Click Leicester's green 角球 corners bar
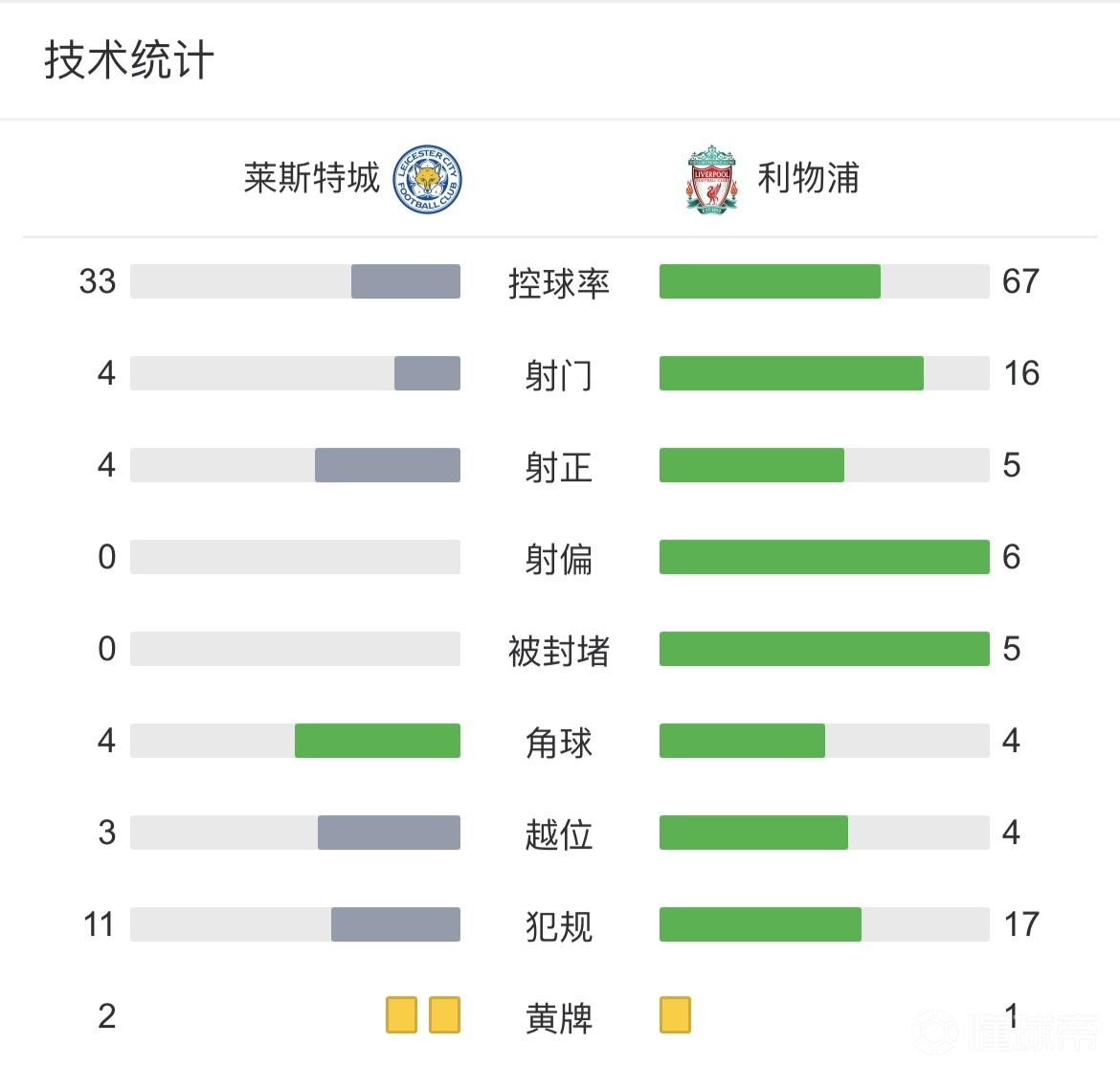The image size is (1120, 1066). pyautogui.click(x=377, y=741)
